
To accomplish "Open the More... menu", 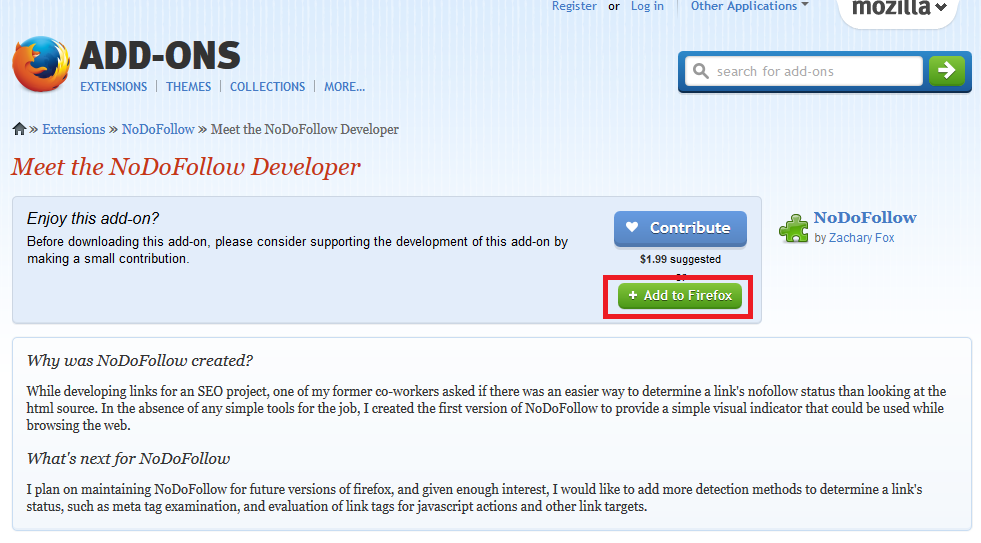I will [x=344, y=87].
